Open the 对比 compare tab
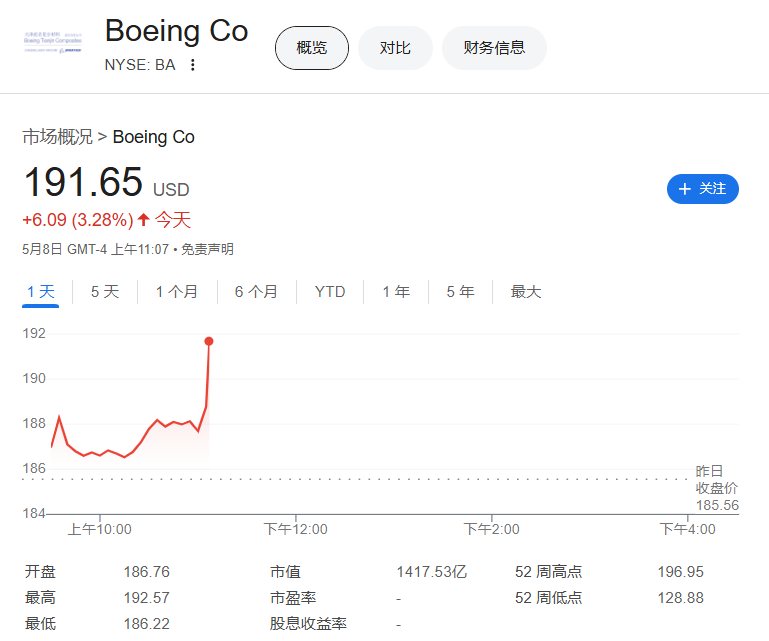 pyautogui.click(x=395, y=48)
